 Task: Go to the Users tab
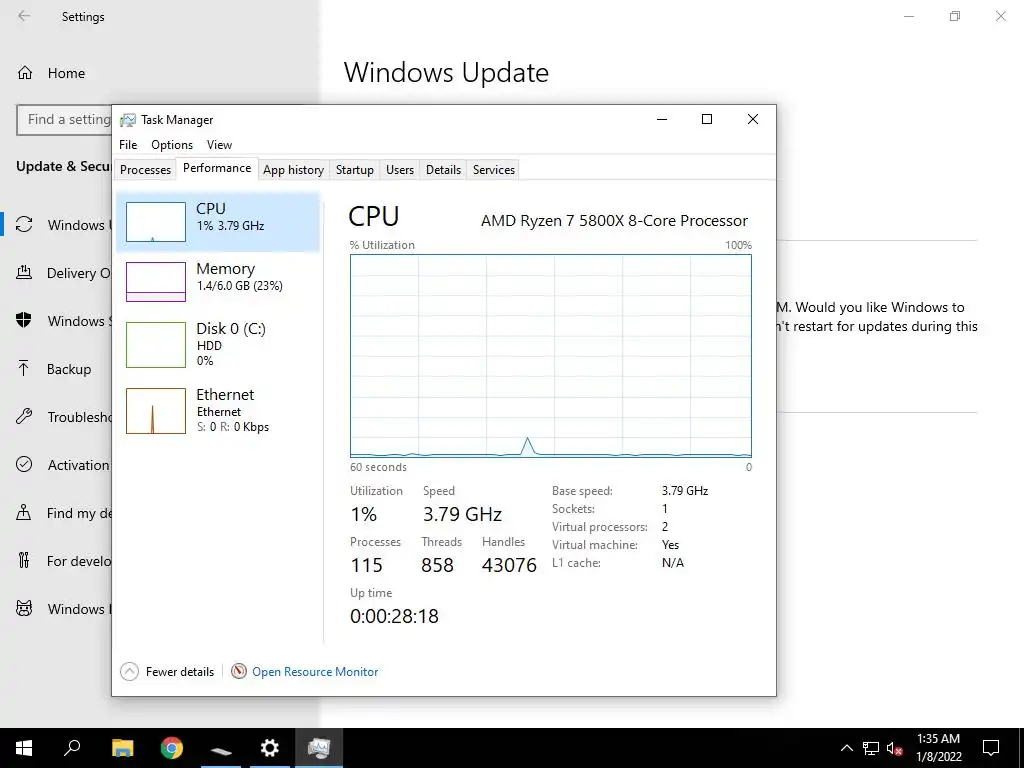400,170
